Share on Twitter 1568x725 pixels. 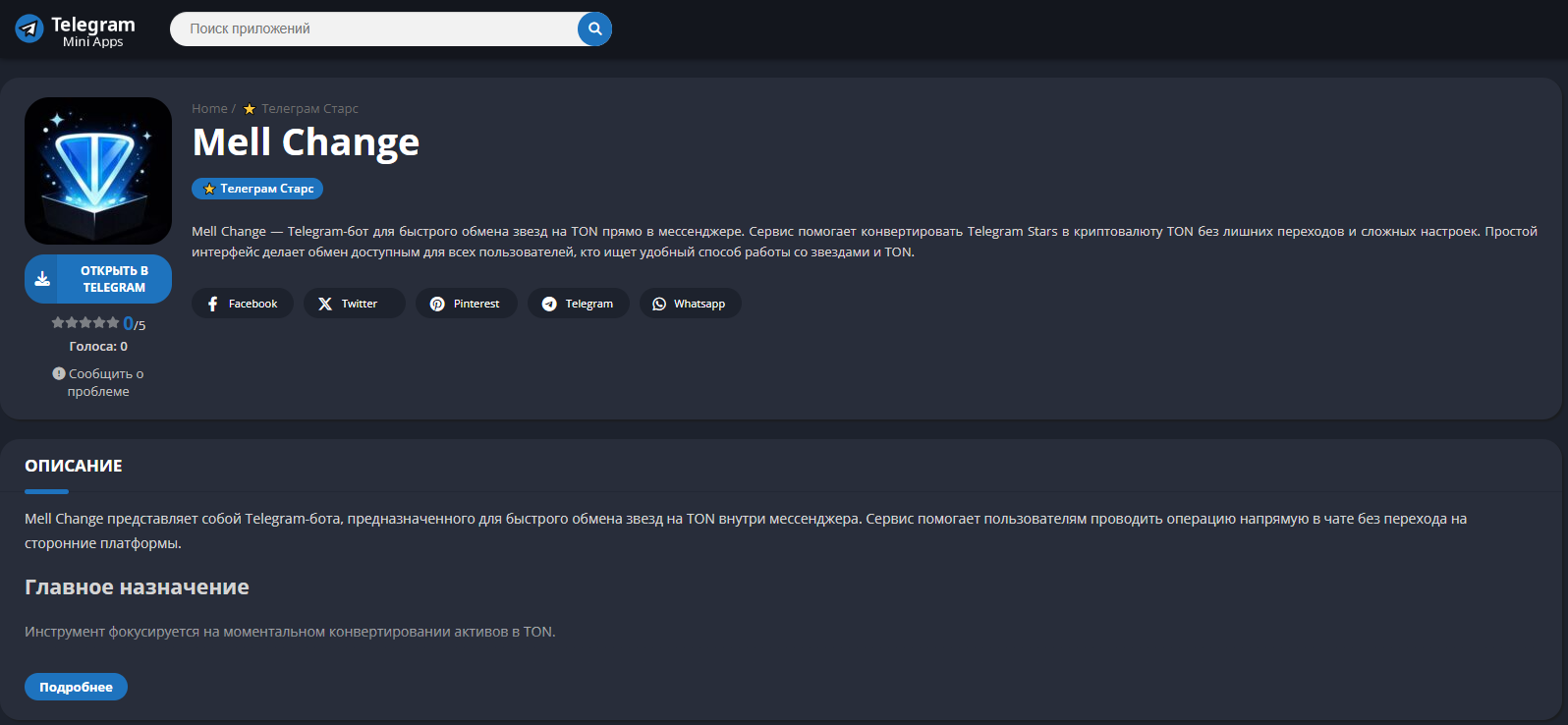[355, 304]
